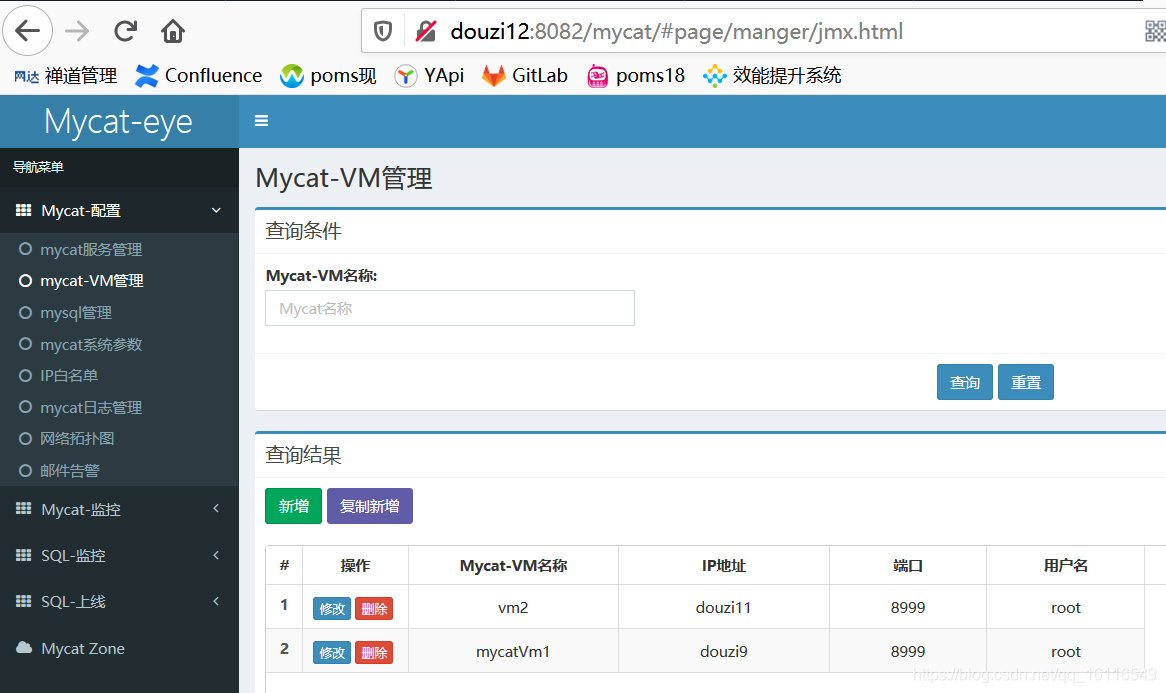Open the browser home icon
This screenshot has width=1166, height=693.
(x=173, y=31)
